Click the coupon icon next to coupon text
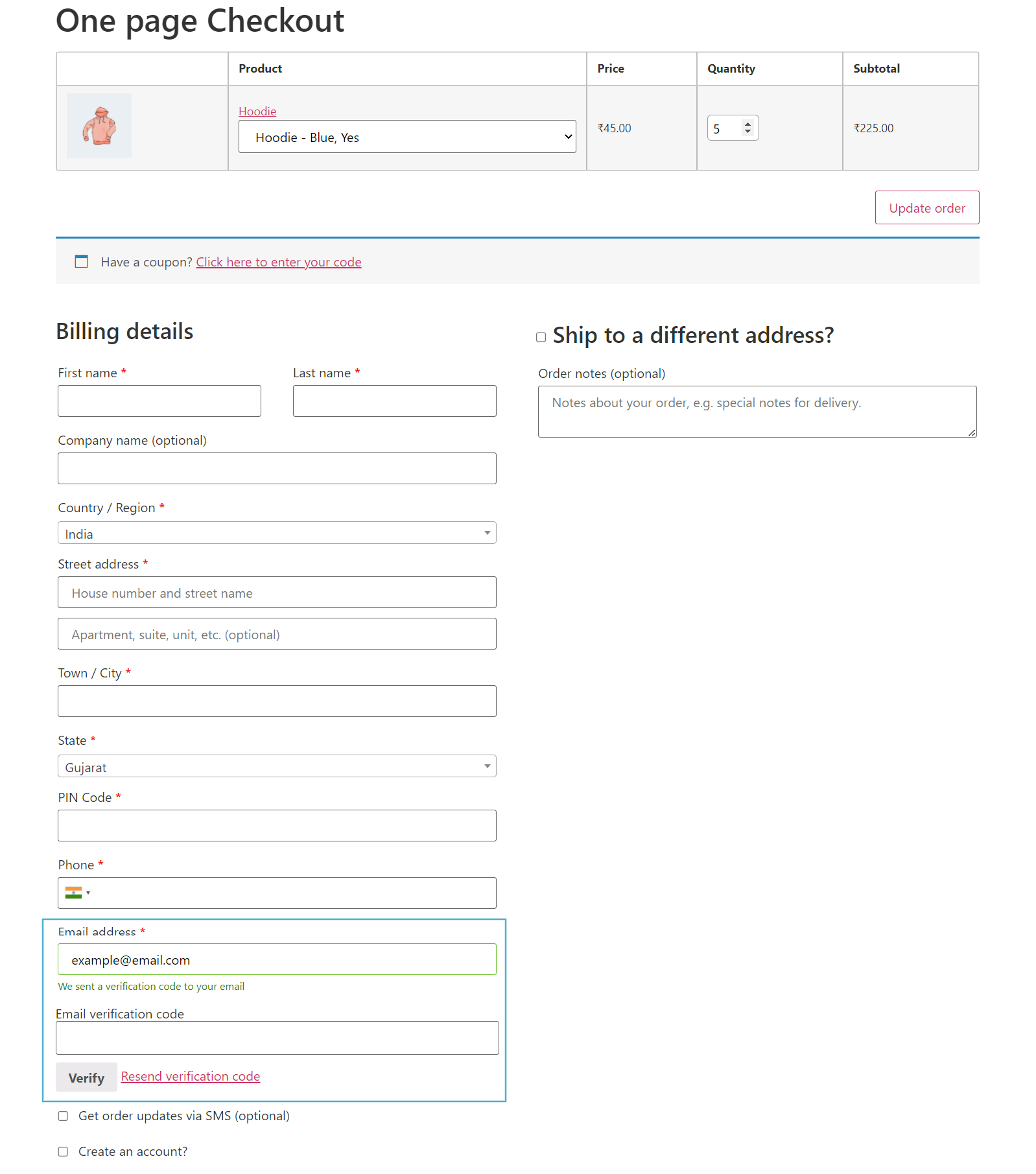The width and height of the screenshot is (1036, 1174). [x=80, y=262]
